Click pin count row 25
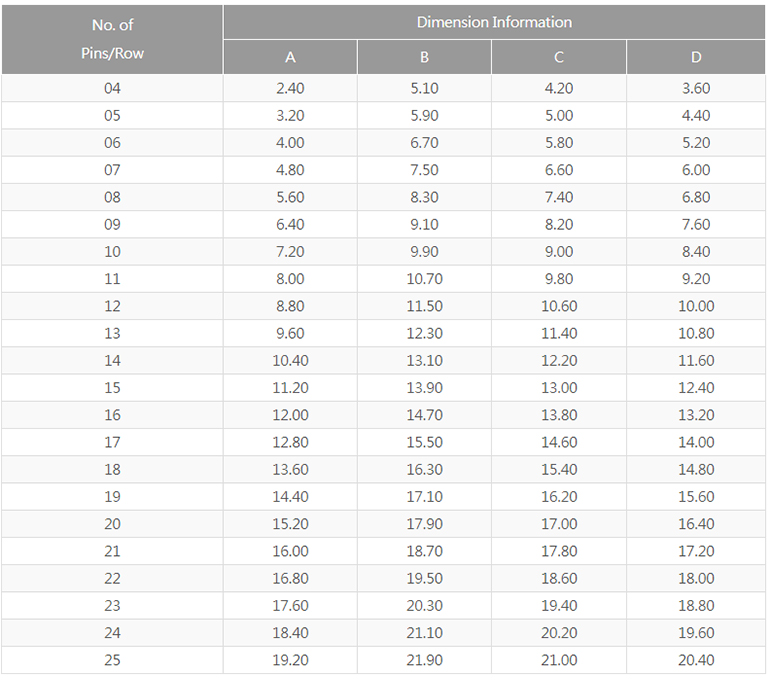The width and height of the screenshot is (768, 680). pos(112,660)
